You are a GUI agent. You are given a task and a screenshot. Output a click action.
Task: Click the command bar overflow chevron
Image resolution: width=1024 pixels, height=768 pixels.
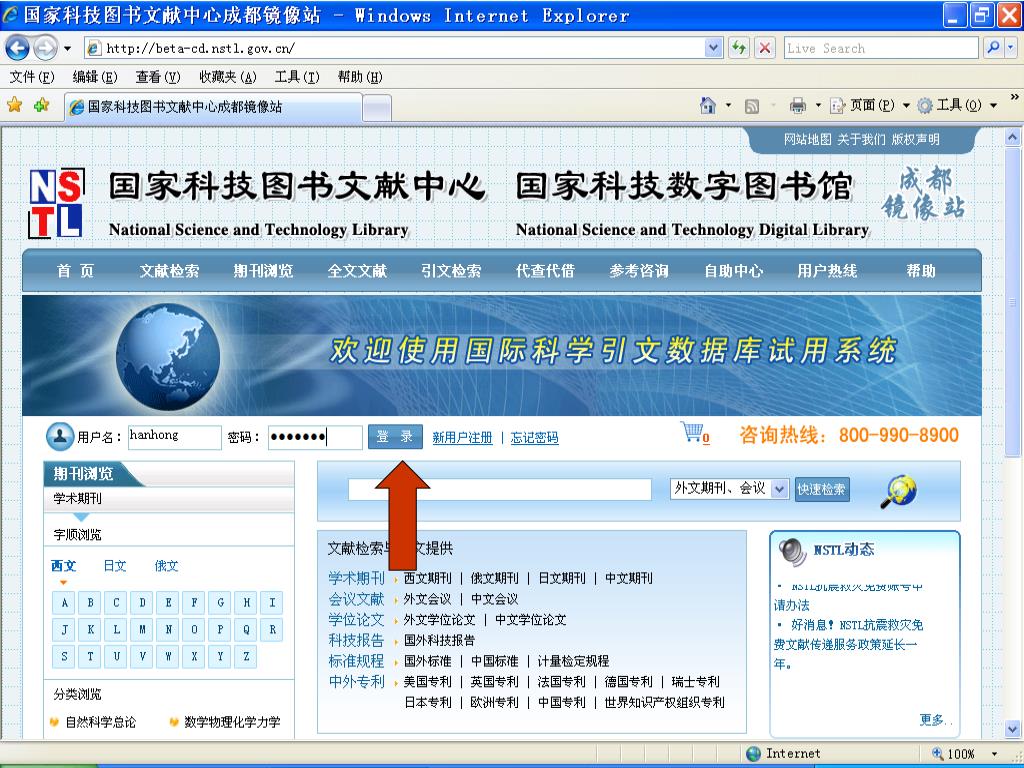(x=1014, y=97)
